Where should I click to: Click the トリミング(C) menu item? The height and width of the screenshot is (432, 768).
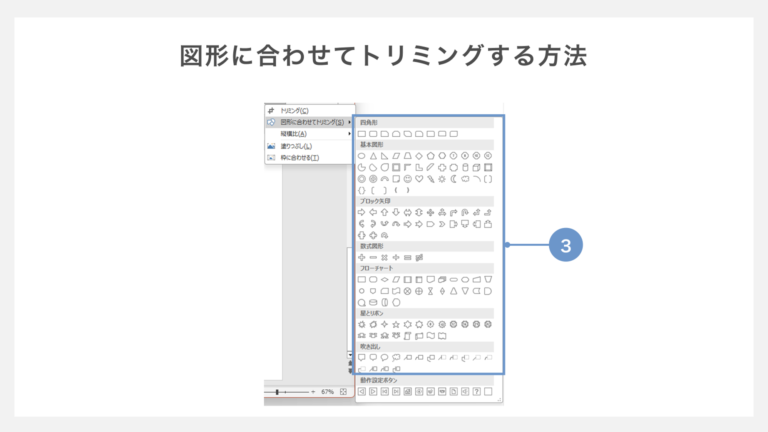tap(295, 110)
